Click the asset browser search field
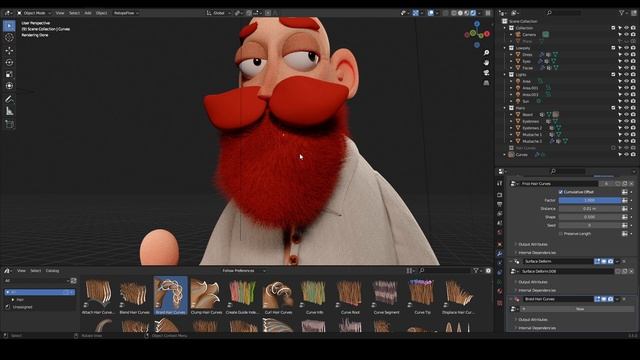This screenshot has height=360, width=640. 444,271
